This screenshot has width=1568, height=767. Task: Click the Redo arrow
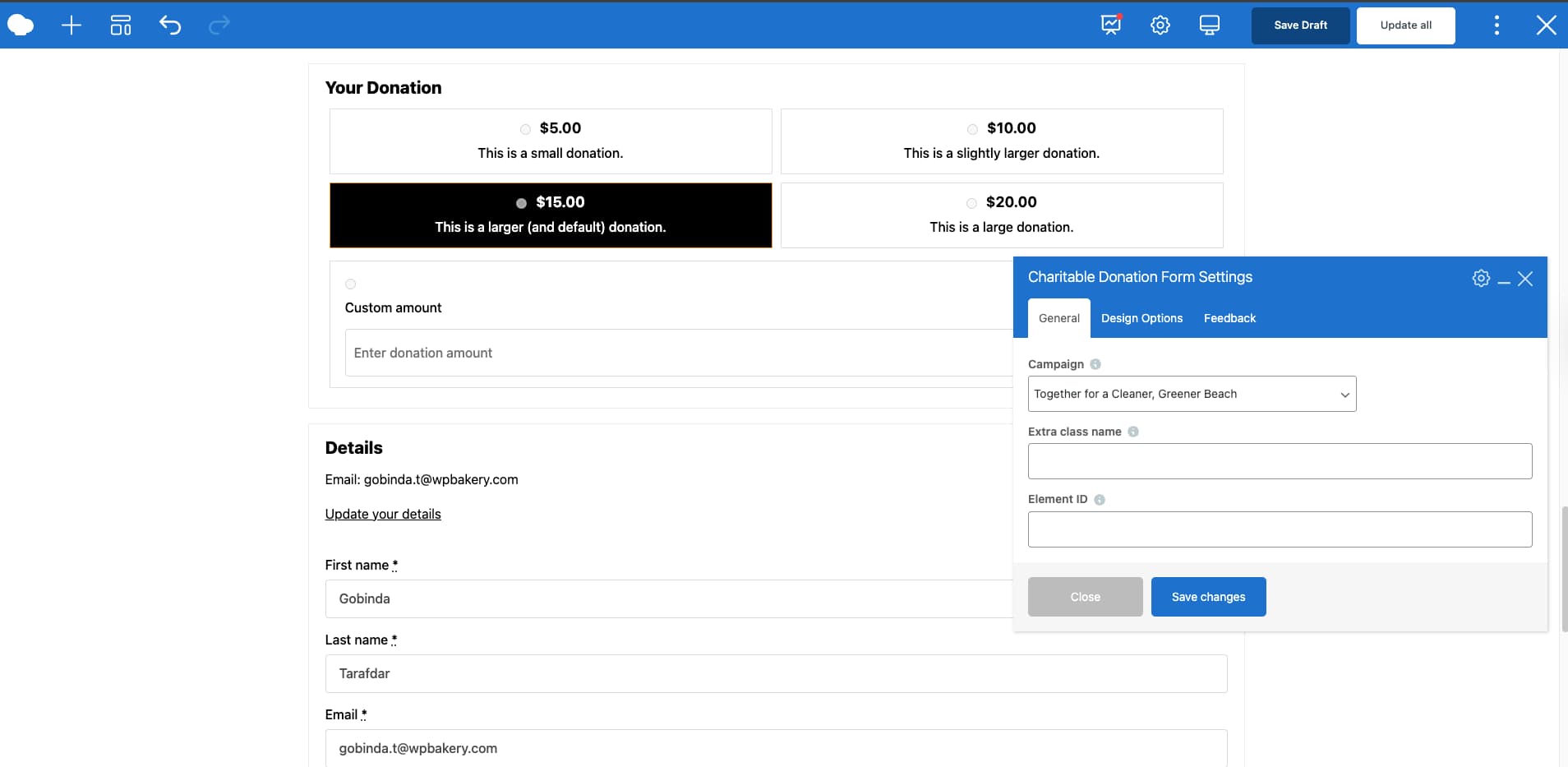pyautogui.click(x=219, y=25)
